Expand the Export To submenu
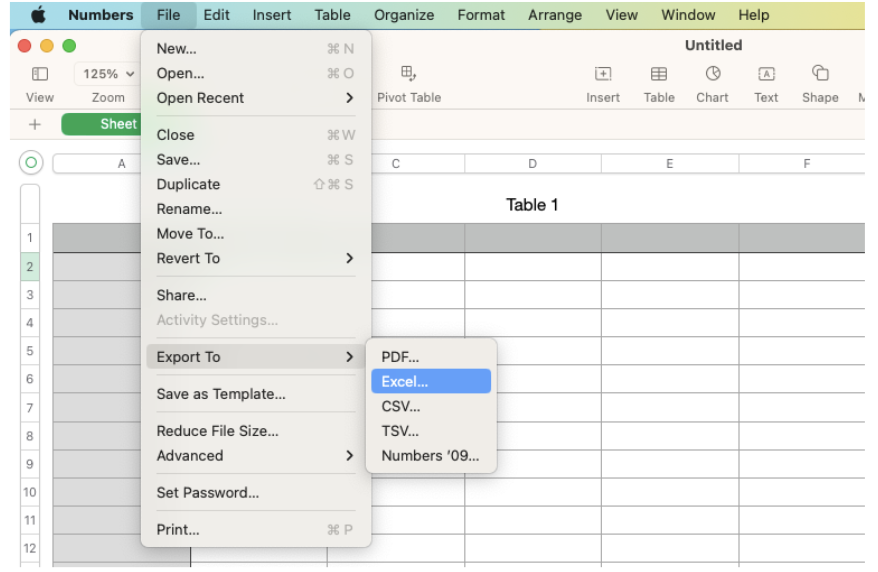The height and width of the screenshot is (572, 878). pyautogui.click(x=256, y=357)
